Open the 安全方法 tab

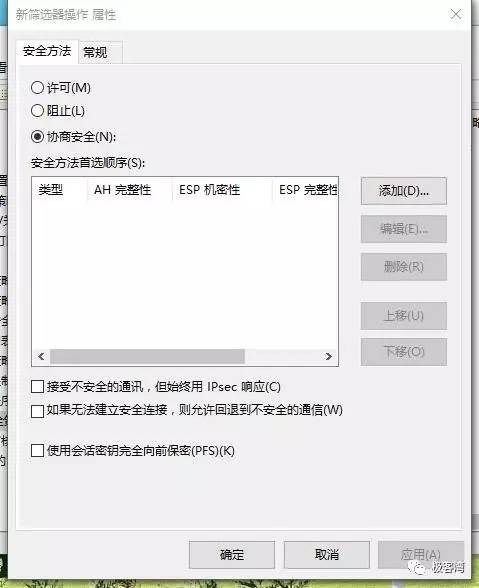[47, 51]
